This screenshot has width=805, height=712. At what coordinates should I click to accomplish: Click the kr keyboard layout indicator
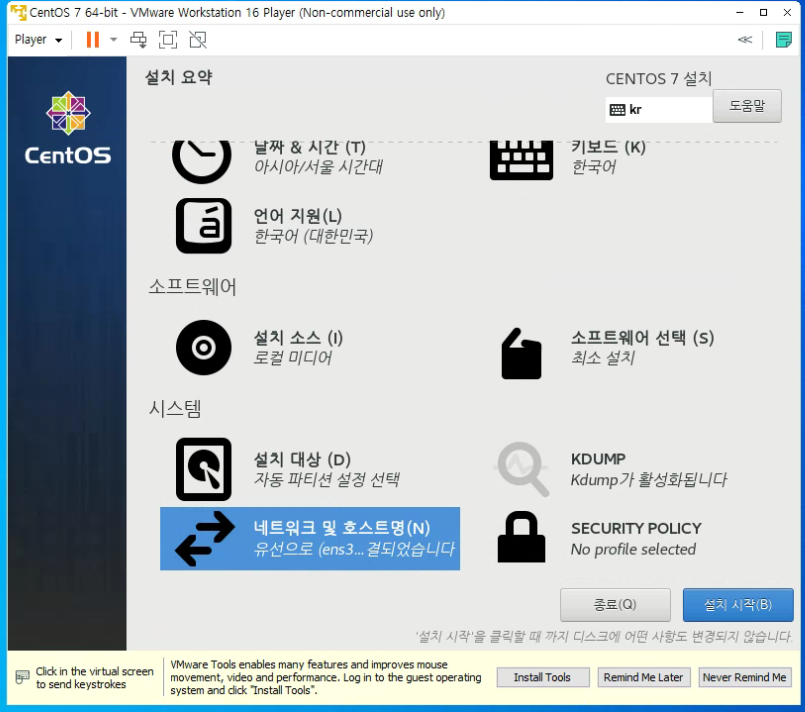(658, 109)
